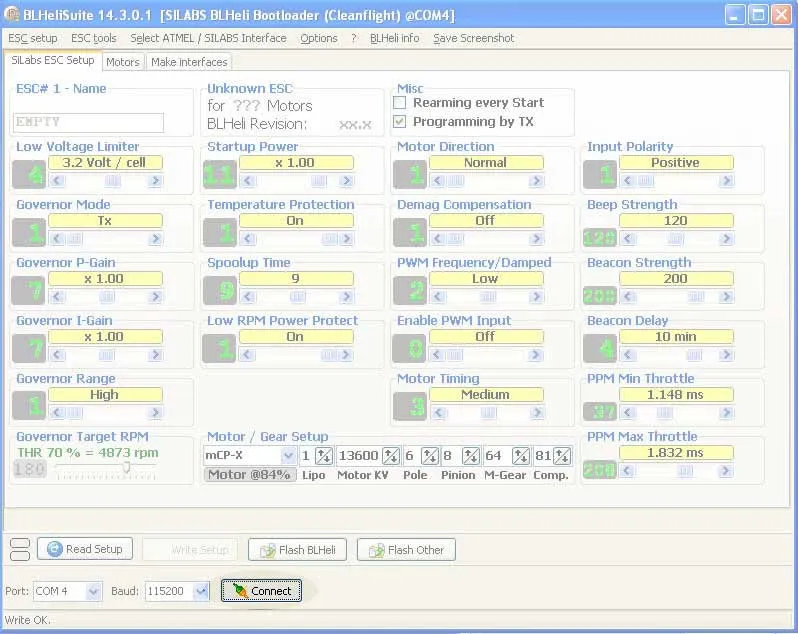Image resolution: width=798 pixels, height=634 pixels.
Task: Click the Pinion stepper icon
Action: [471, 456]
